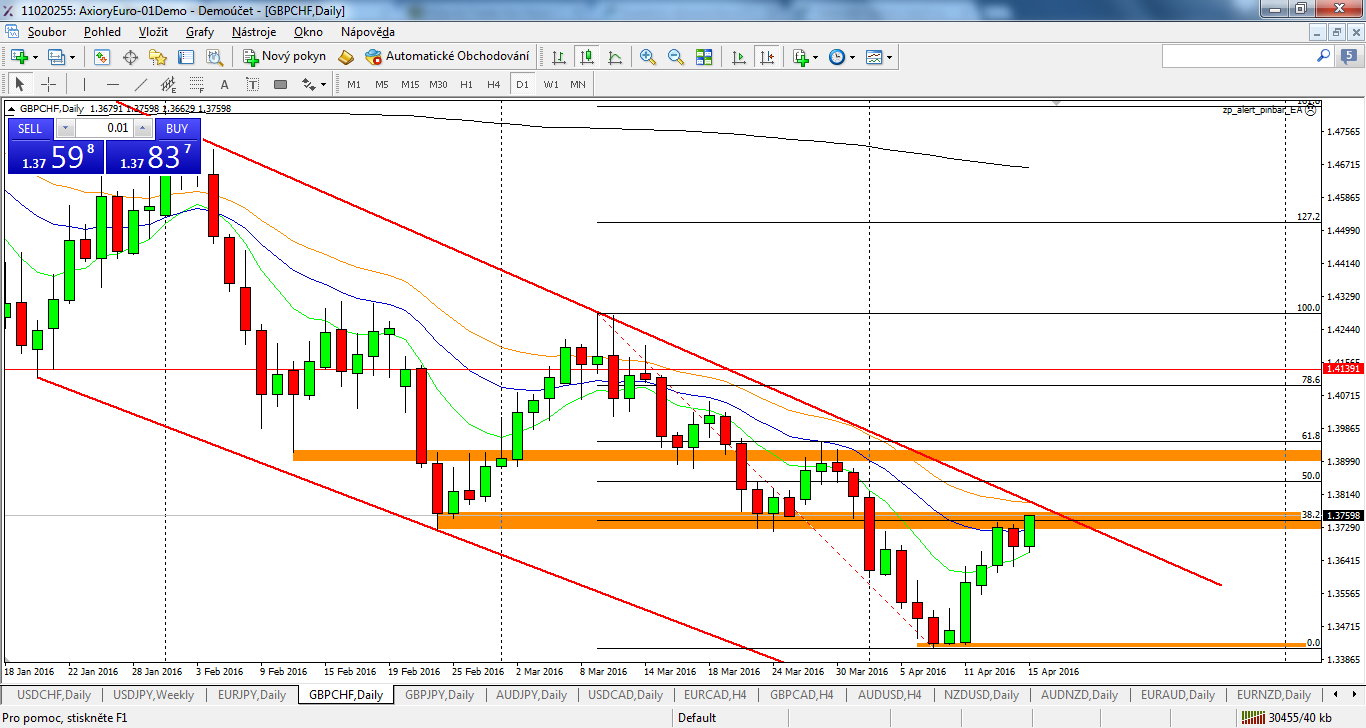Image resolution: width=1366 pixels, height=728 pixels.
Task: Switch chart to line chart type
Action: tap(615, 57)
